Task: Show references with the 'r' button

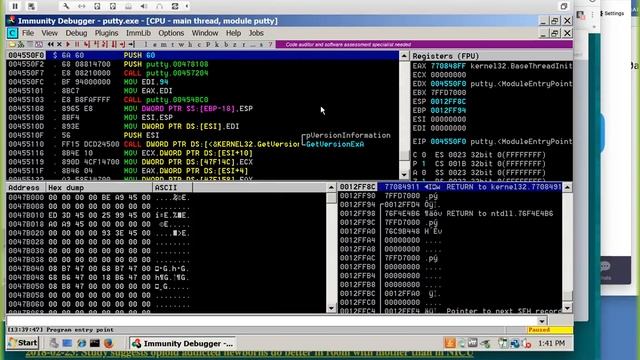Action: coord(244,44)
